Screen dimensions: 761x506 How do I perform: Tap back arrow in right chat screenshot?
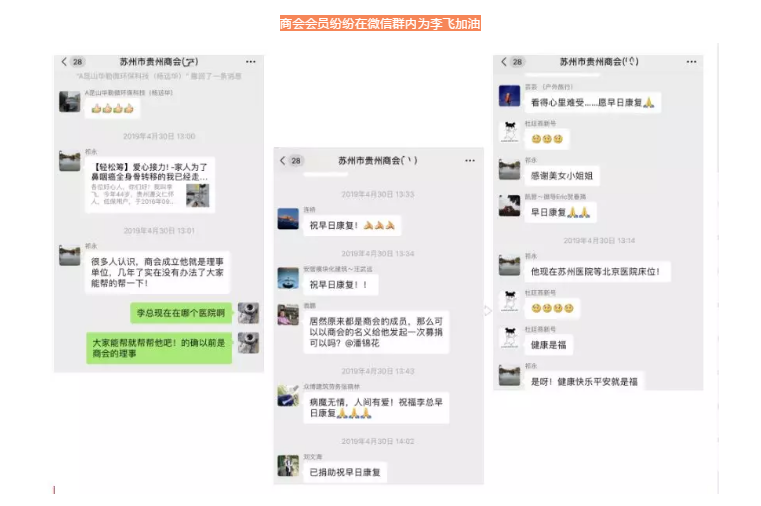pos(504,62)
